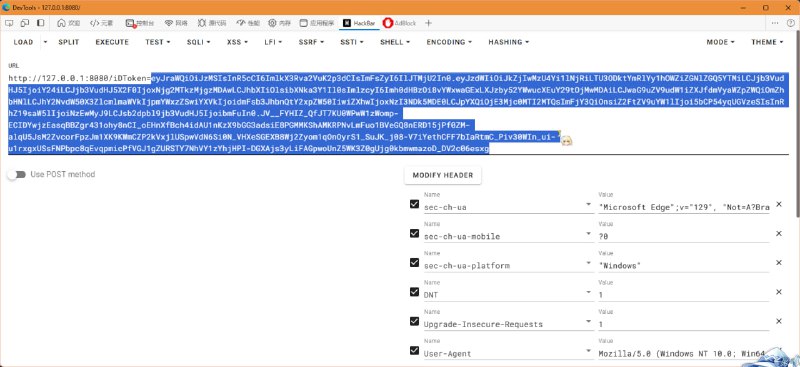Open the SQLI dropdown menu
The image size is (800, 367).
pos(198,42)
